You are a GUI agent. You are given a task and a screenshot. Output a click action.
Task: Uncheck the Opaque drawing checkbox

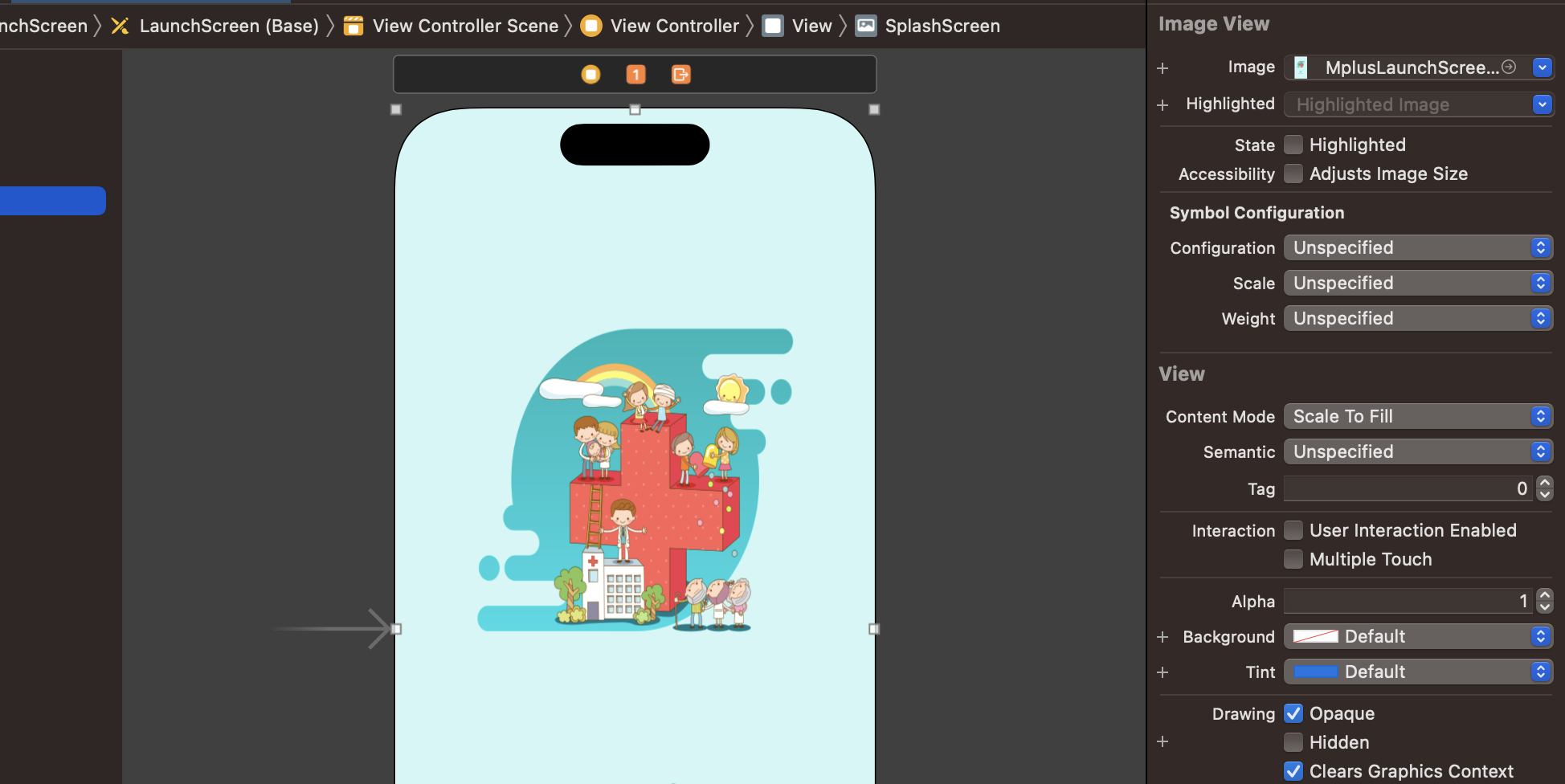[x=1293, y=713]
